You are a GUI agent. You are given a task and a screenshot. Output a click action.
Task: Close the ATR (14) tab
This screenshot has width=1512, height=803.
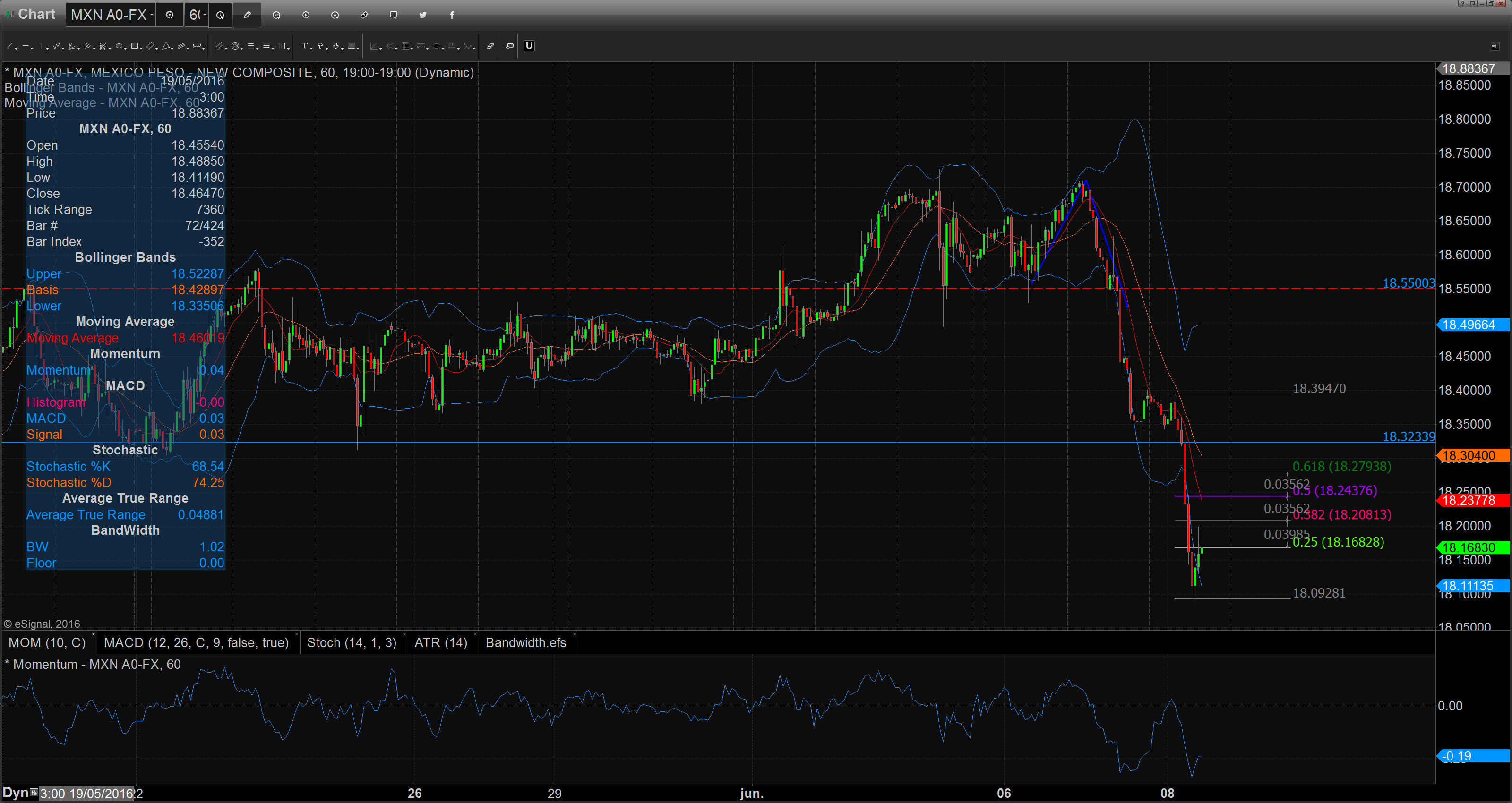pos(475,635)
